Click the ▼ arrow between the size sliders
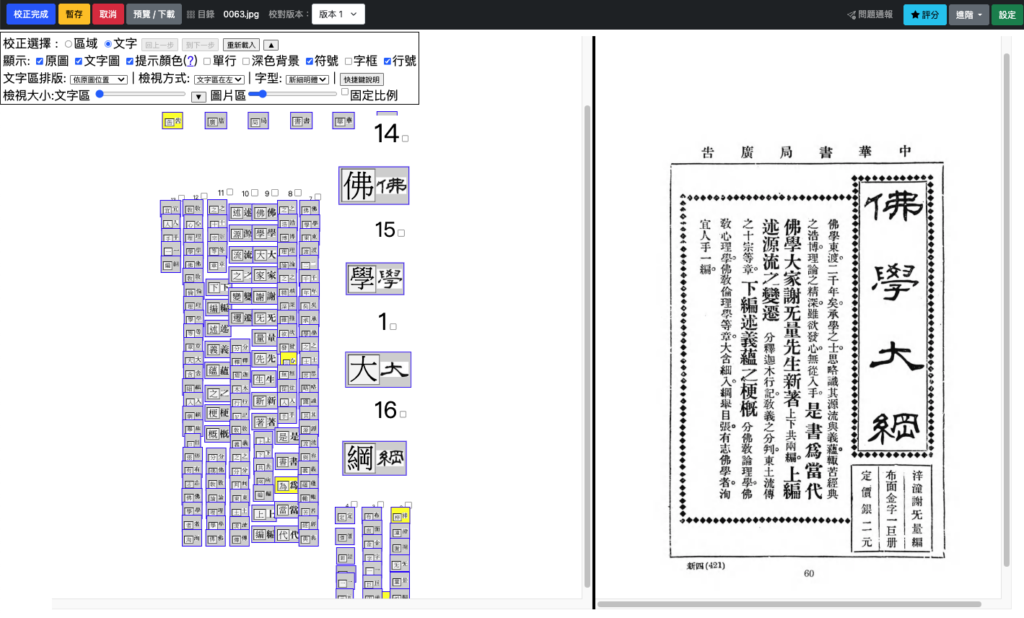This screenshot has width=1024, height=618. (198, 96)
